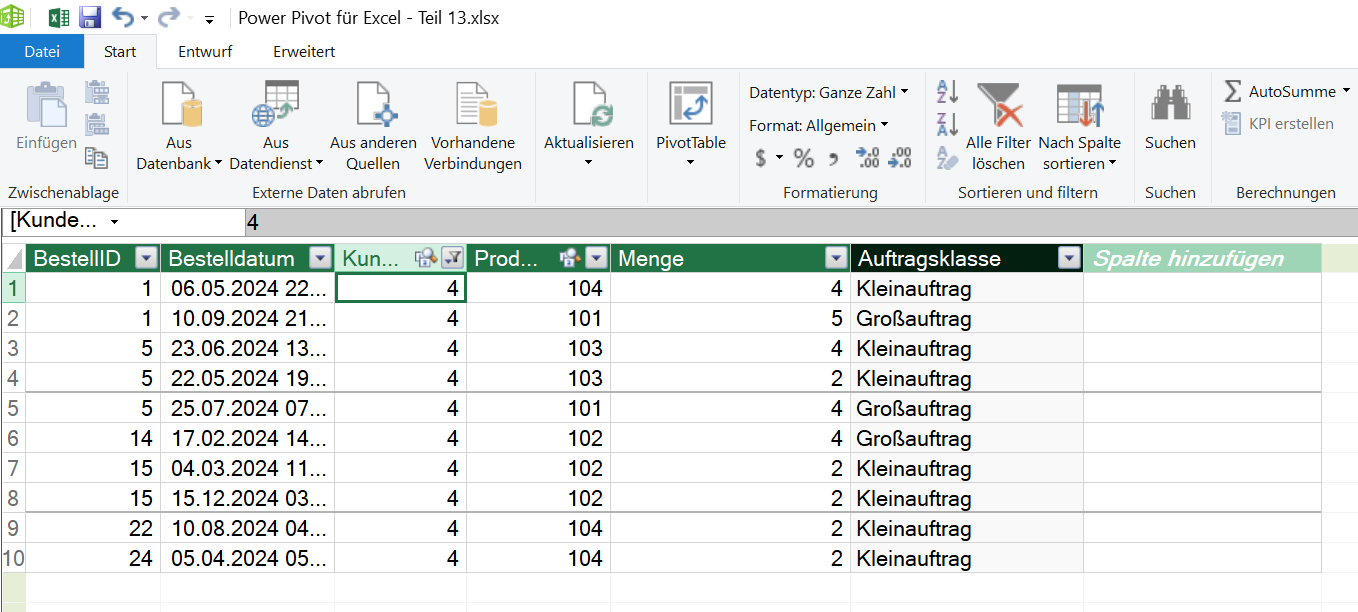This screenshot has height=612, width=1358.
Task: Open the Menge column filter dropdown
Action: pos(836,259)
